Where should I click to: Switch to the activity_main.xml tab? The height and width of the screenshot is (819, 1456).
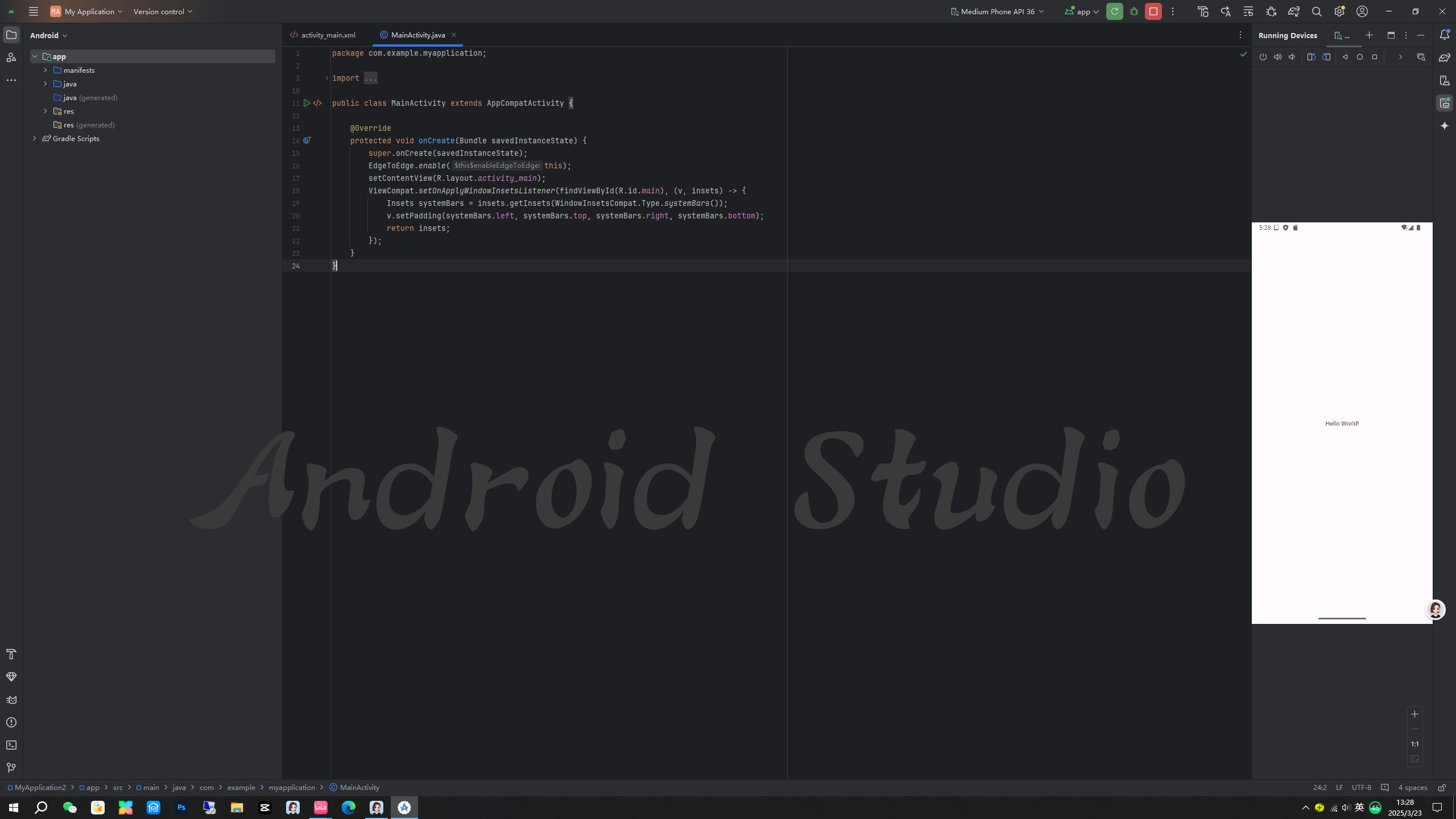click(328, 35)
